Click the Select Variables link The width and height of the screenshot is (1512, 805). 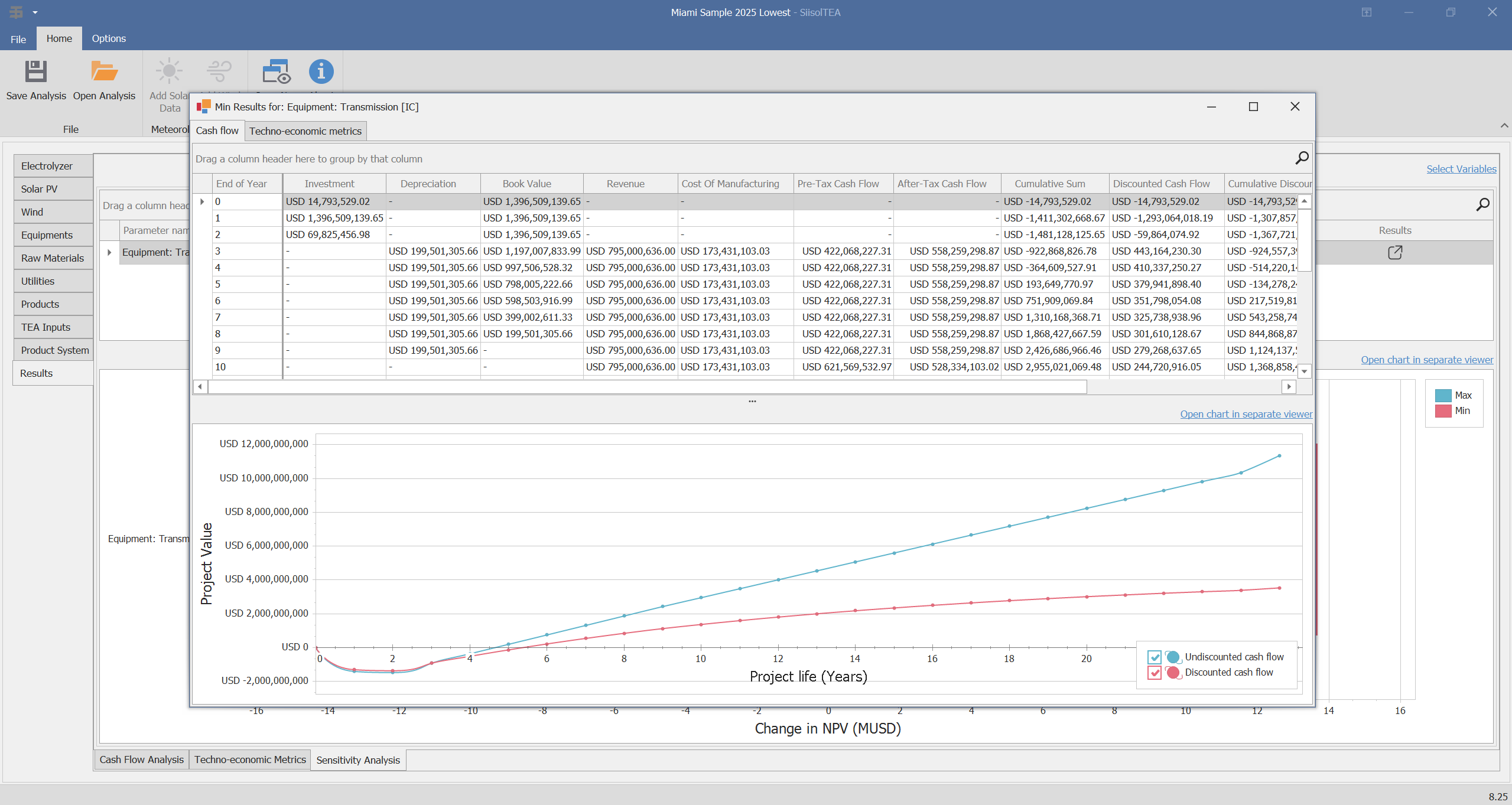pyautogui.click(x=1461, y=168)
